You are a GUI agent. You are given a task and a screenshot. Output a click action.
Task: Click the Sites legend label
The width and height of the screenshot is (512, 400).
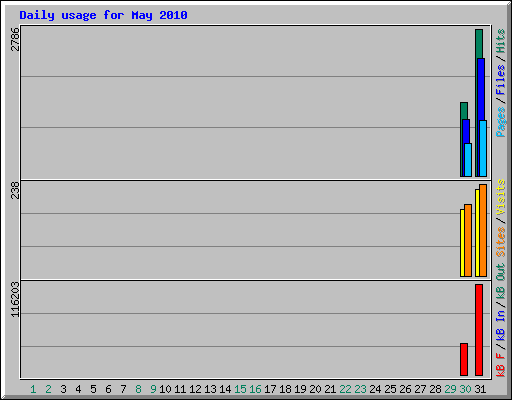coord(501,242)
